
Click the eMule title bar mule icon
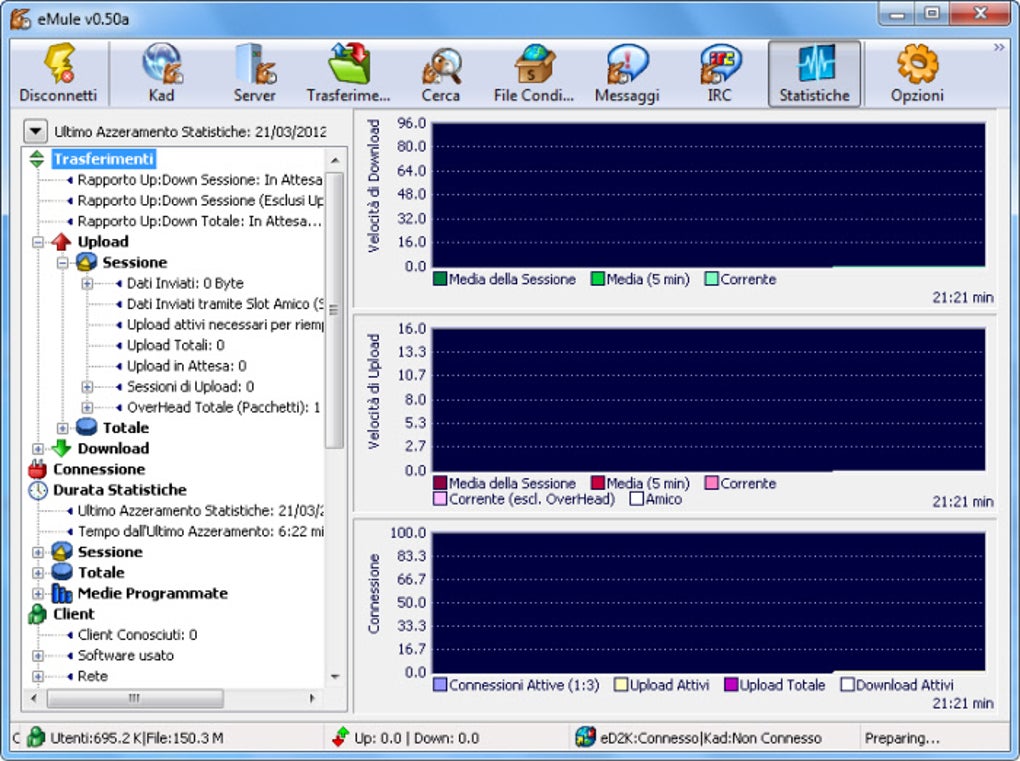pyautogui.click(x=20, y=18)
